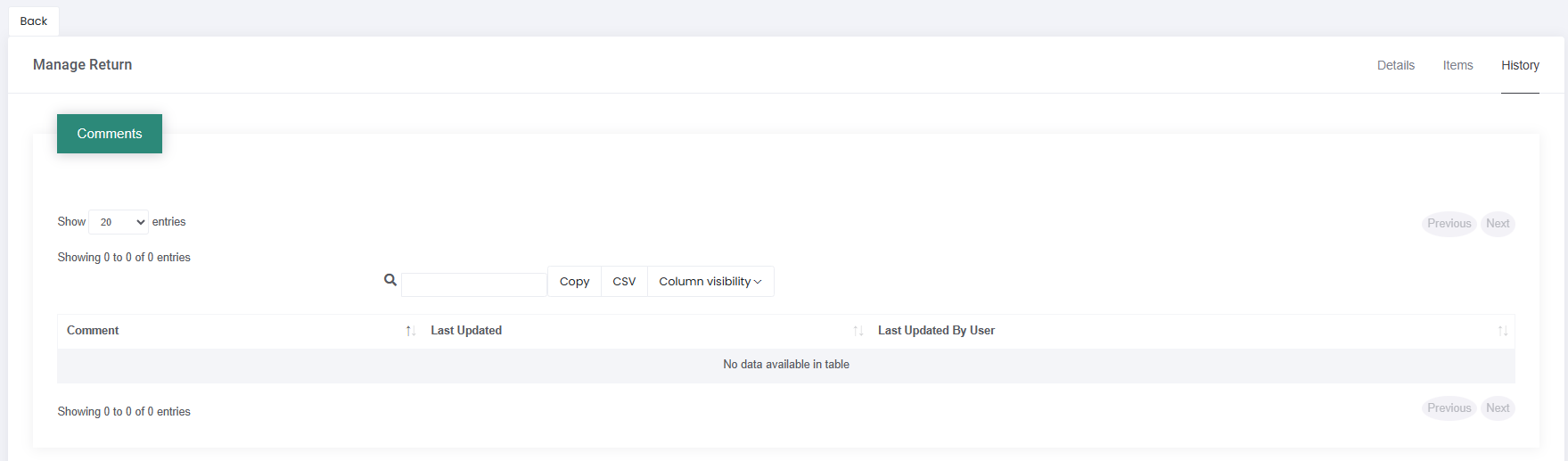Click the Last Updated By User header
This screenshot has width=1568, height=461.
click(x=936, y=331)
